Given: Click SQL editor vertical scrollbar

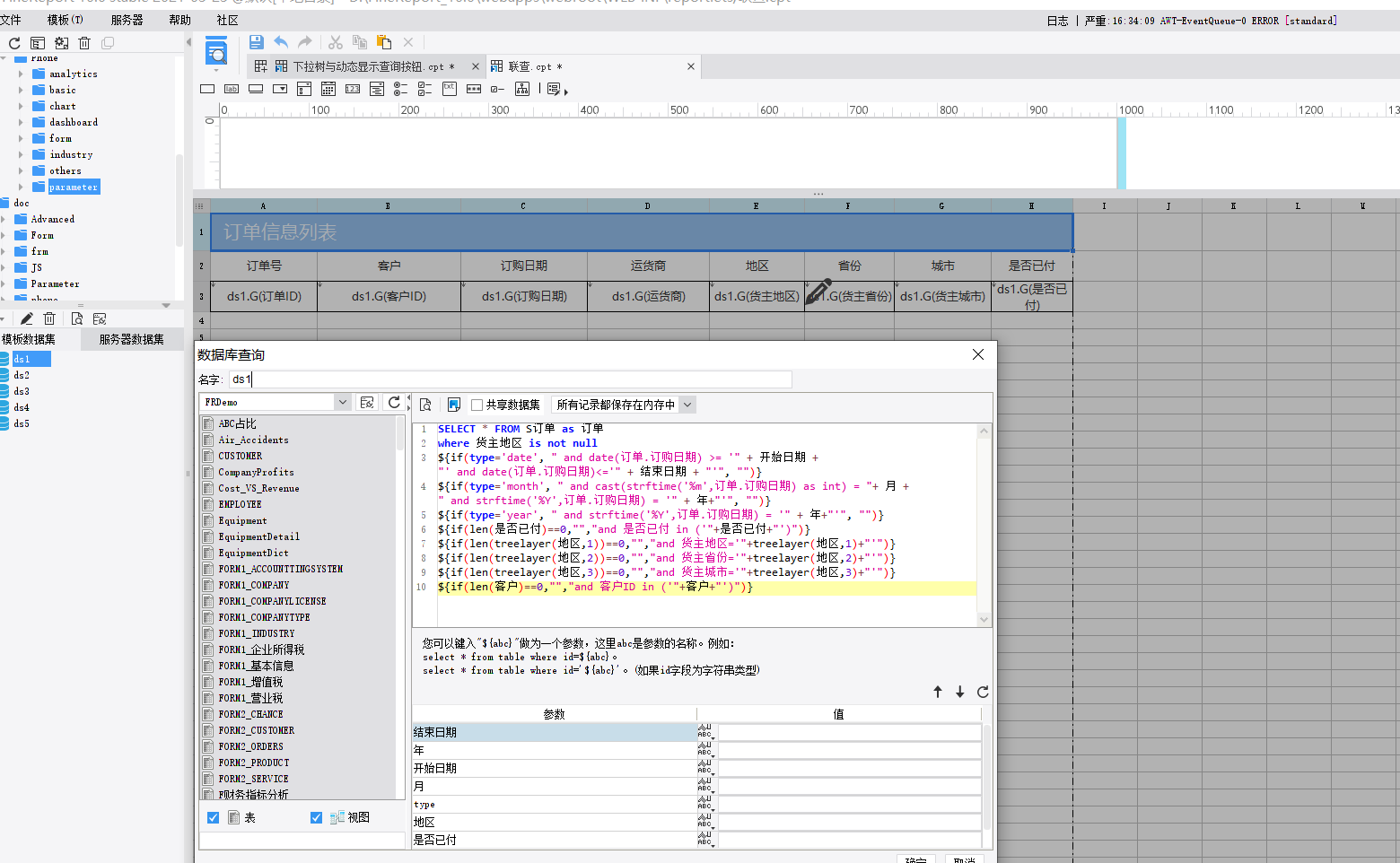Looking at the screenshot, I should tap(984, 525).
